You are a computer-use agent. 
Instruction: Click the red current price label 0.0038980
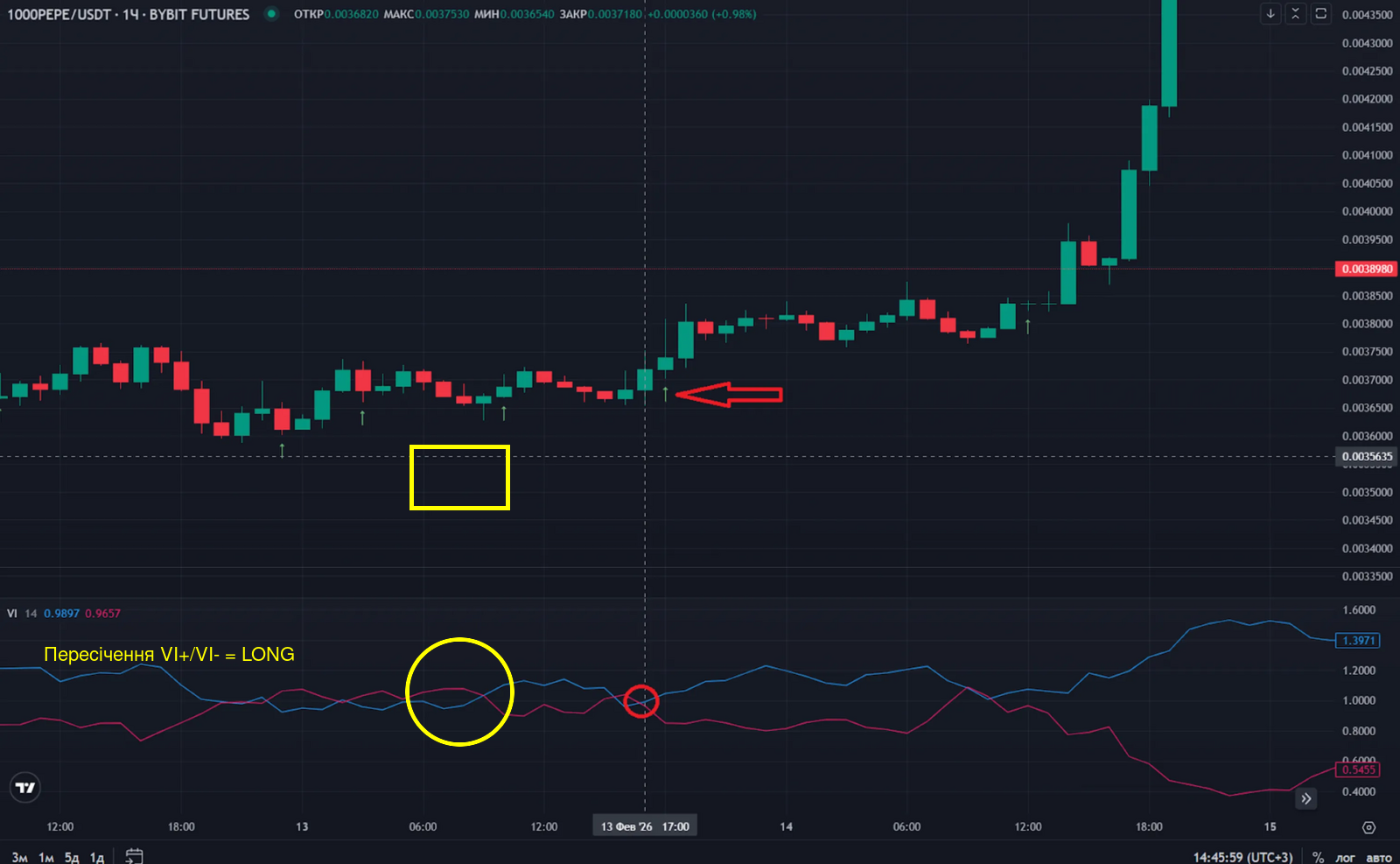[x=1366, y=269]
